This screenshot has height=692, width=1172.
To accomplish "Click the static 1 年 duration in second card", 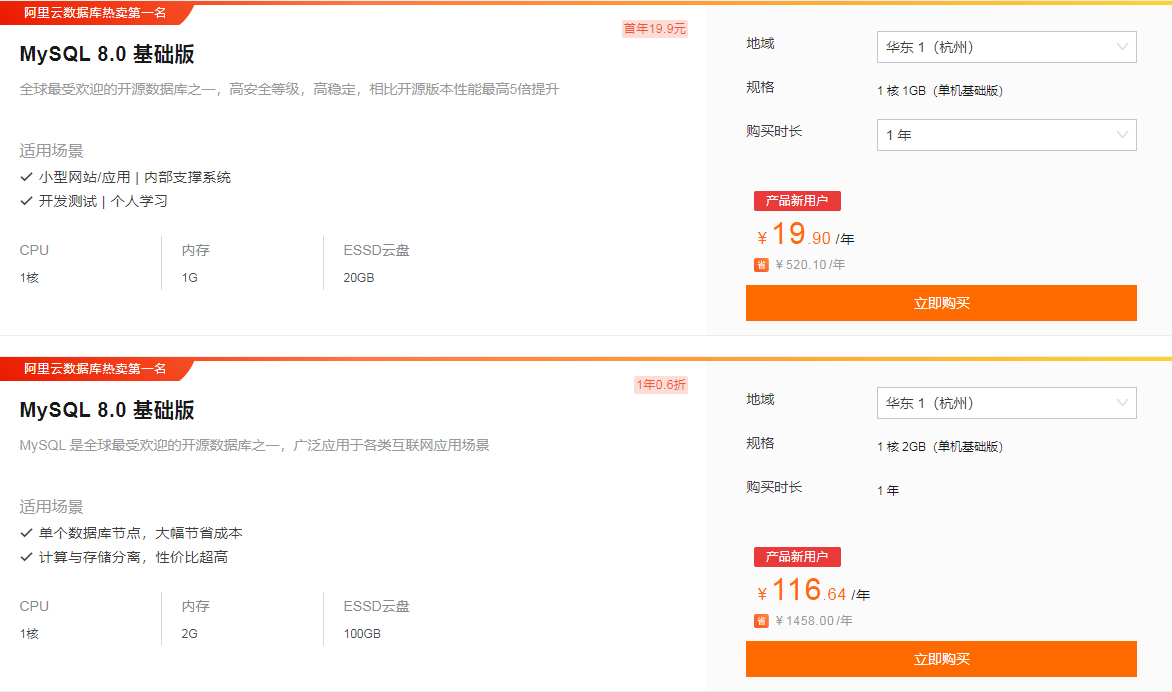I will pyautogui.click(x=888, y=491).
